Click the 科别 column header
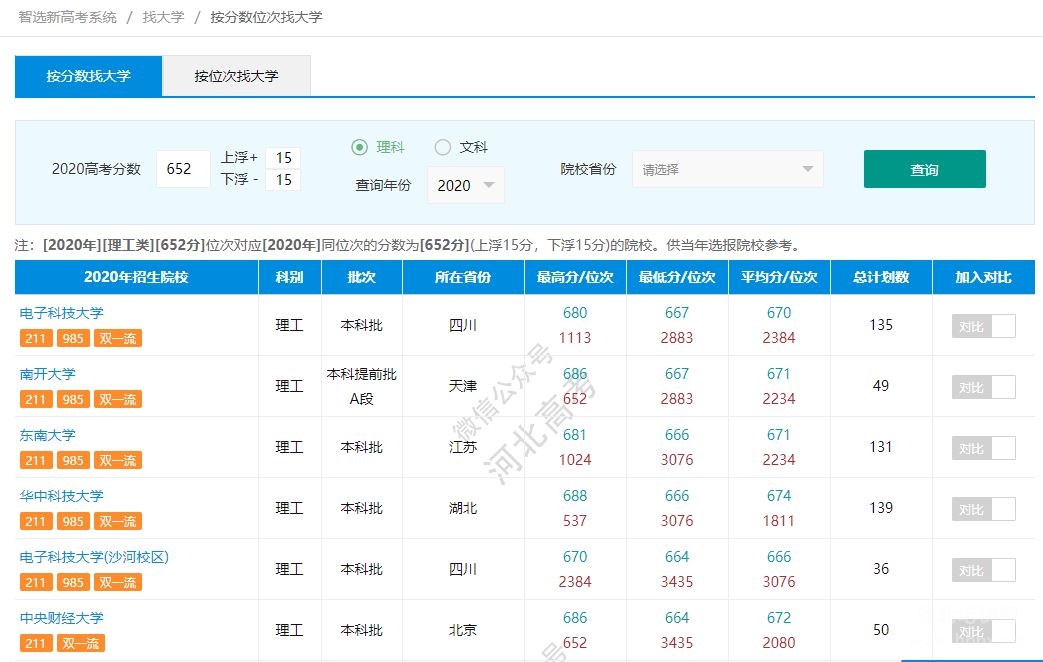1043x662 pixels. pyautogui.click(x=289, y=277)
